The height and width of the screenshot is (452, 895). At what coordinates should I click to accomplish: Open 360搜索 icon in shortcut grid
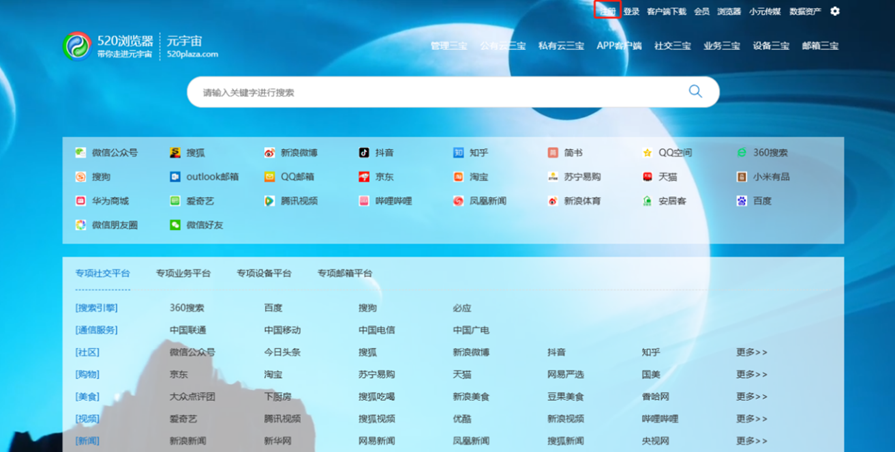741,152
